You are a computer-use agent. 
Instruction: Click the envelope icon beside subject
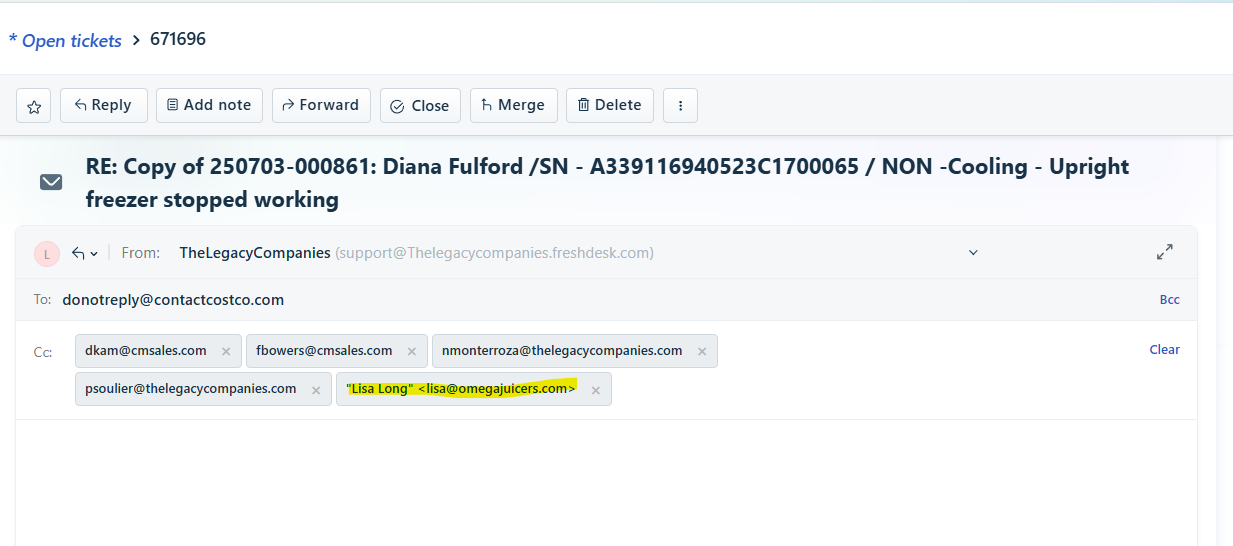pos(51,182)
